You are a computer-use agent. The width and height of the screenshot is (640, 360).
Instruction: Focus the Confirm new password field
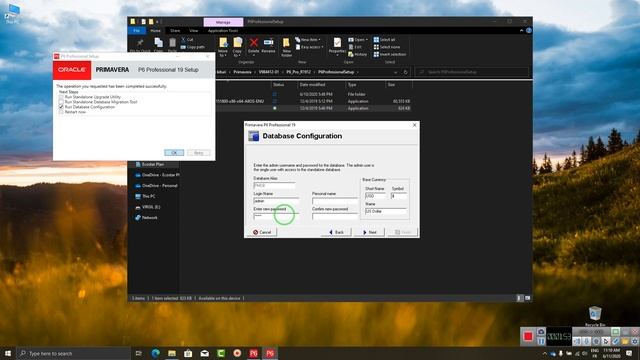[x=335, y=216]
